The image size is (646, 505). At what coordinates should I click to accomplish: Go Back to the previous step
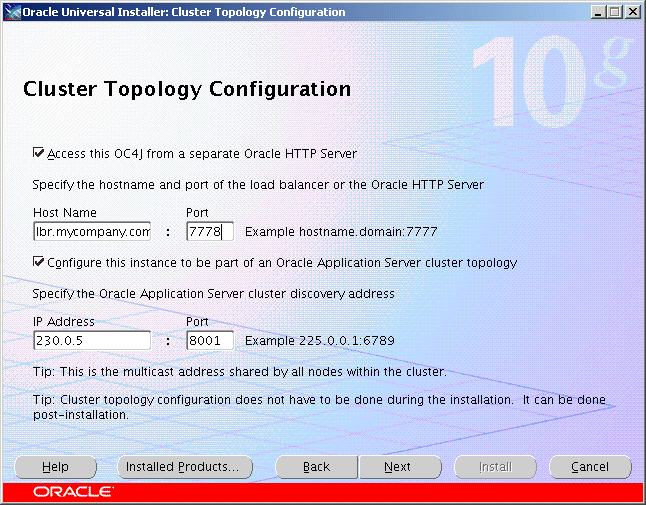pos(316,467)
